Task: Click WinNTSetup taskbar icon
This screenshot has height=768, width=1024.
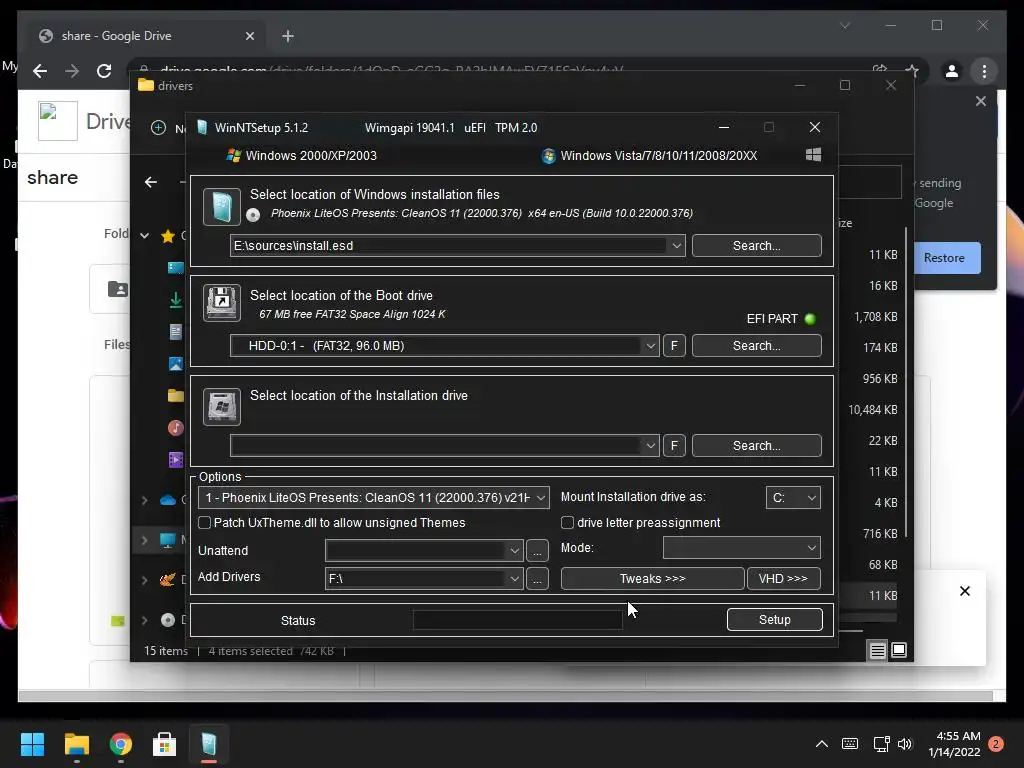Action: (x=208, y=744)
